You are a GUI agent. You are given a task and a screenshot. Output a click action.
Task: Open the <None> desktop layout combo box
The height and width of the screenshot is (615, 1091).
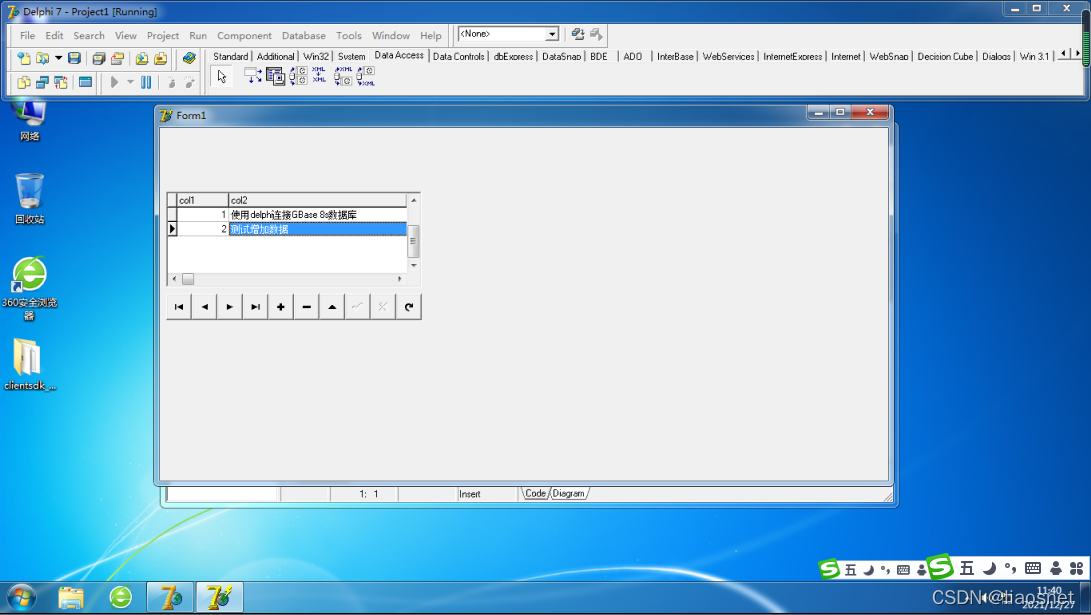click(x=508, y=33)
